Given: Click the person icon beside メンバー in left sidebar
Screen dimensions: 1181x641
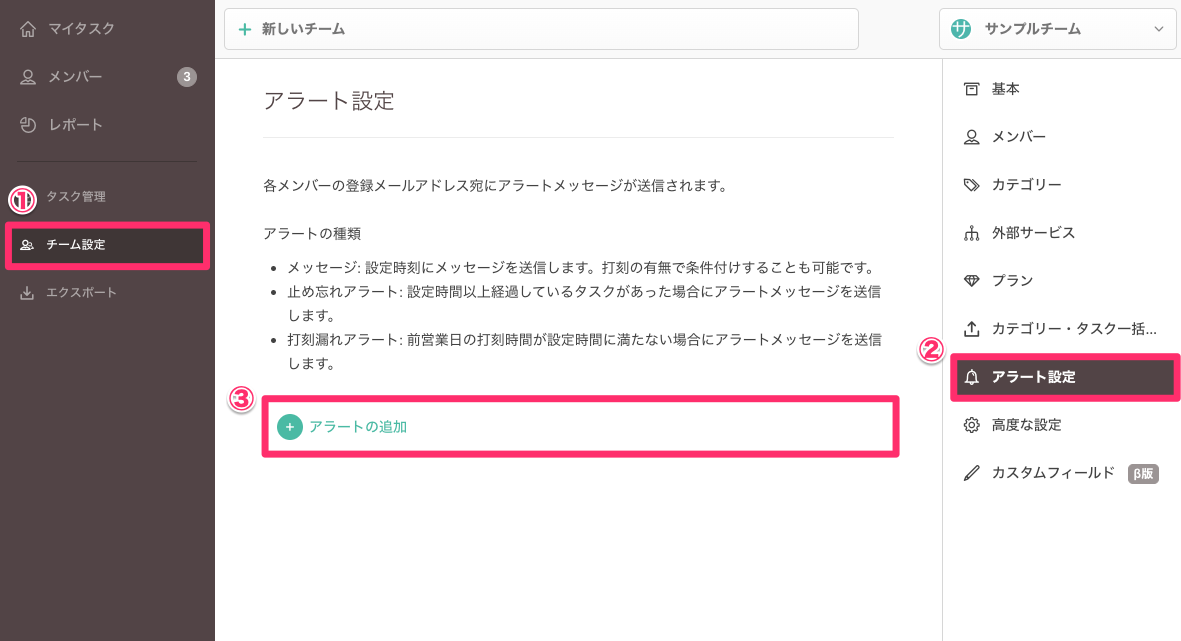Looking at the screenshot, I should click(28, 77).
